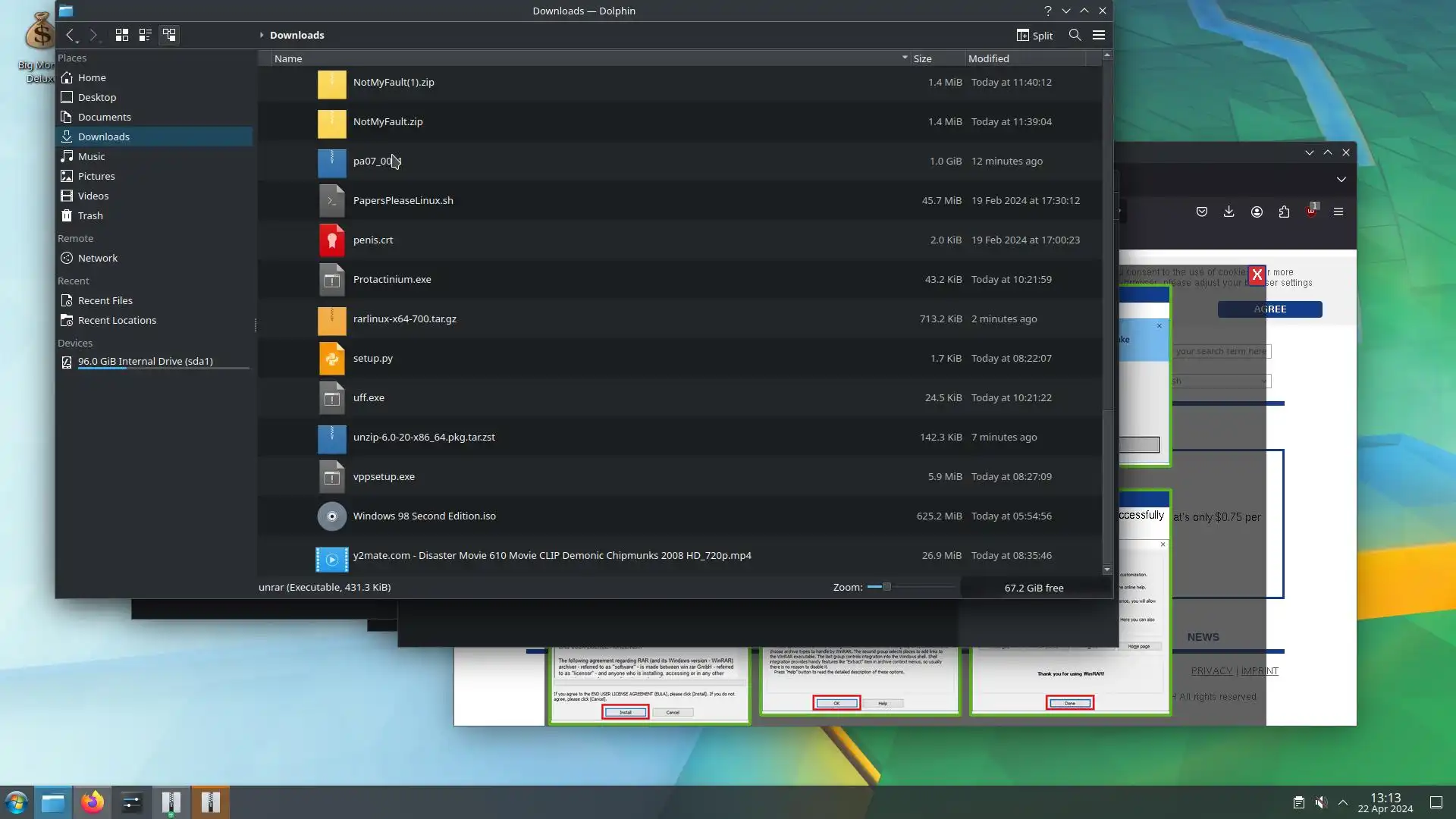Toggle Split view
This screenshot has width=1456, height=819.
[x=1034, y=35]
